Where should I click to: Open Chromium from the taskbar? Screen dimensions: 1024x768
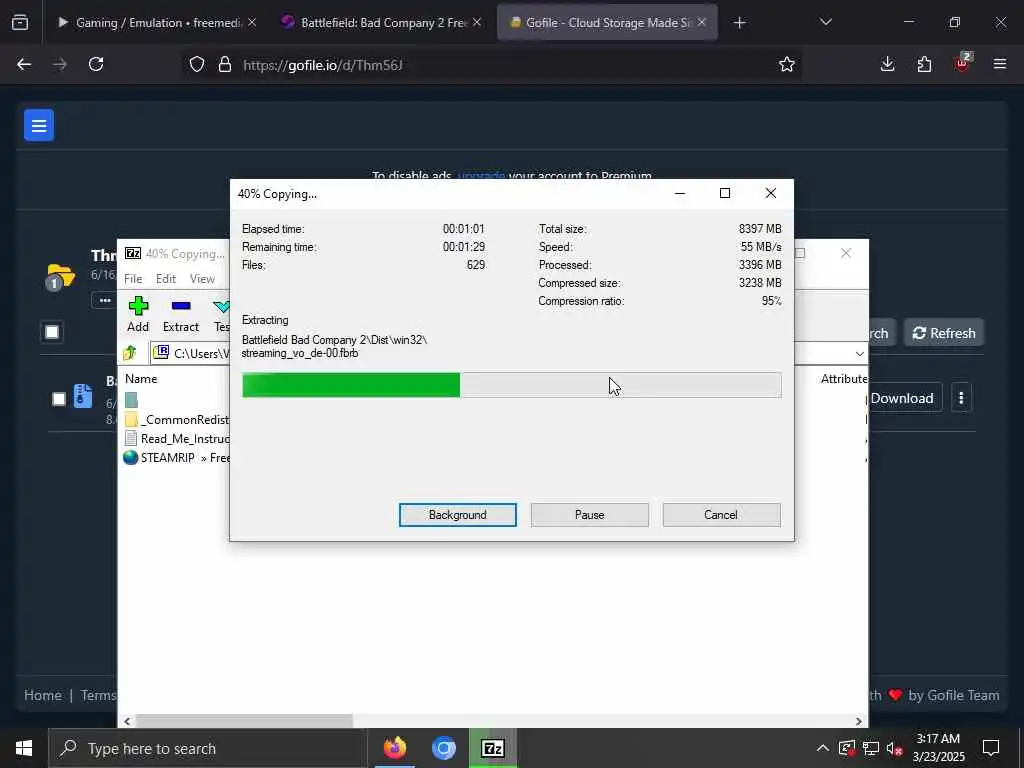[x=443, y=748]
